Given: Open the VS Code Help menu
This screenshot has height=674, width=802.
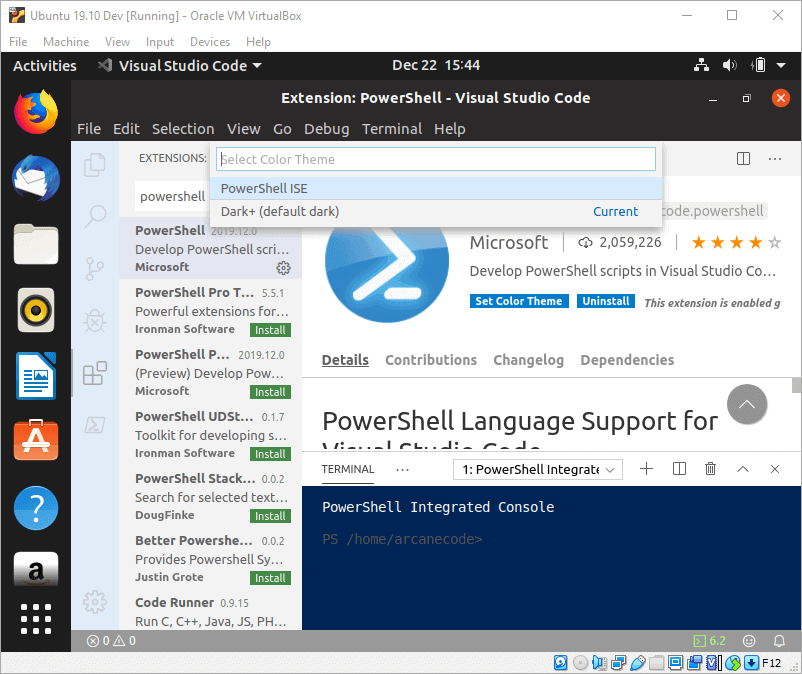Looking at the screenshot, I should [450, 129].
